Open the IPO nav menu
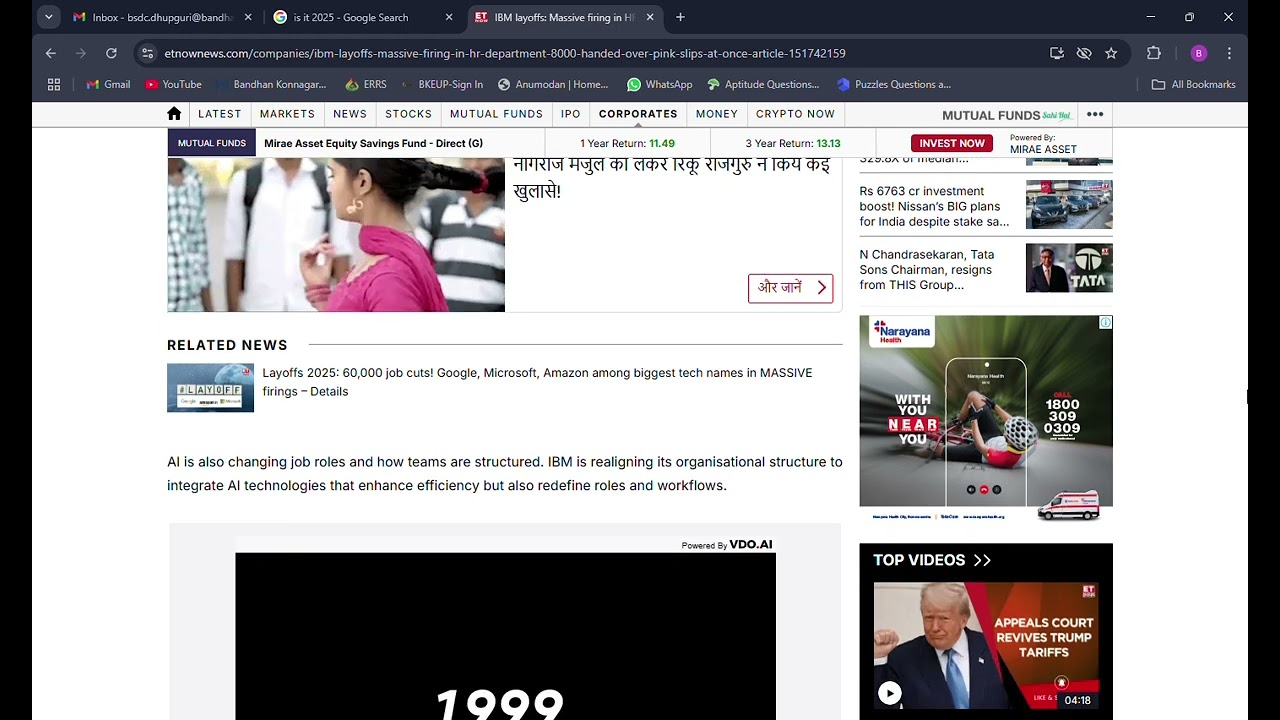1280x720 pixels. point(571,114)
